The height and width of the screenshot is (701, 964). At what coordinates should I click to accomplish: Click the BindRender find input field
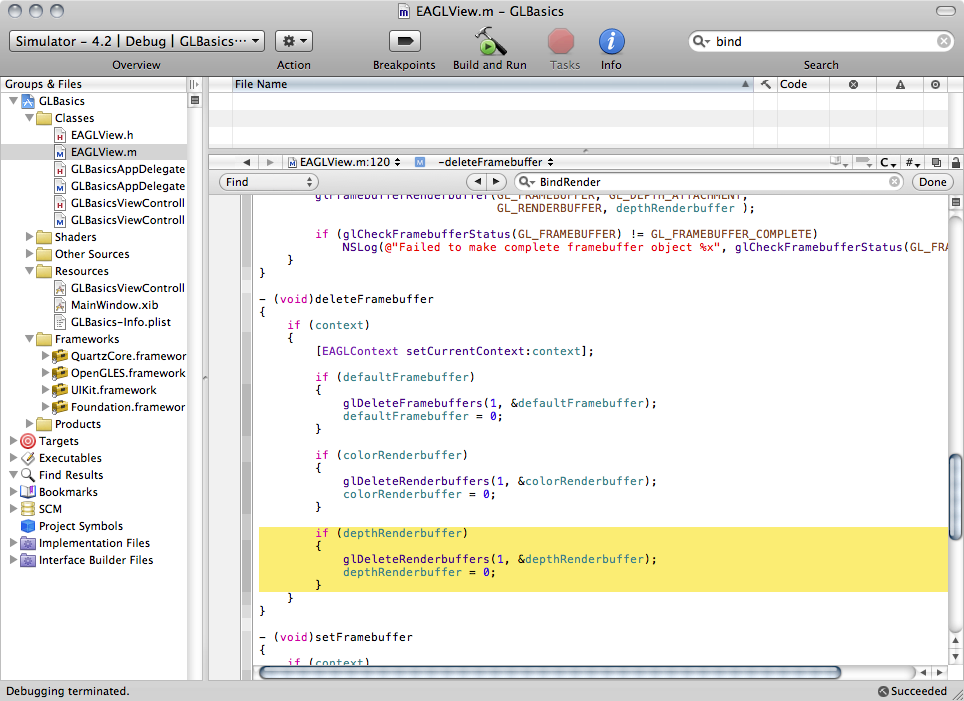pyautogui.click(x=709, y=181)
